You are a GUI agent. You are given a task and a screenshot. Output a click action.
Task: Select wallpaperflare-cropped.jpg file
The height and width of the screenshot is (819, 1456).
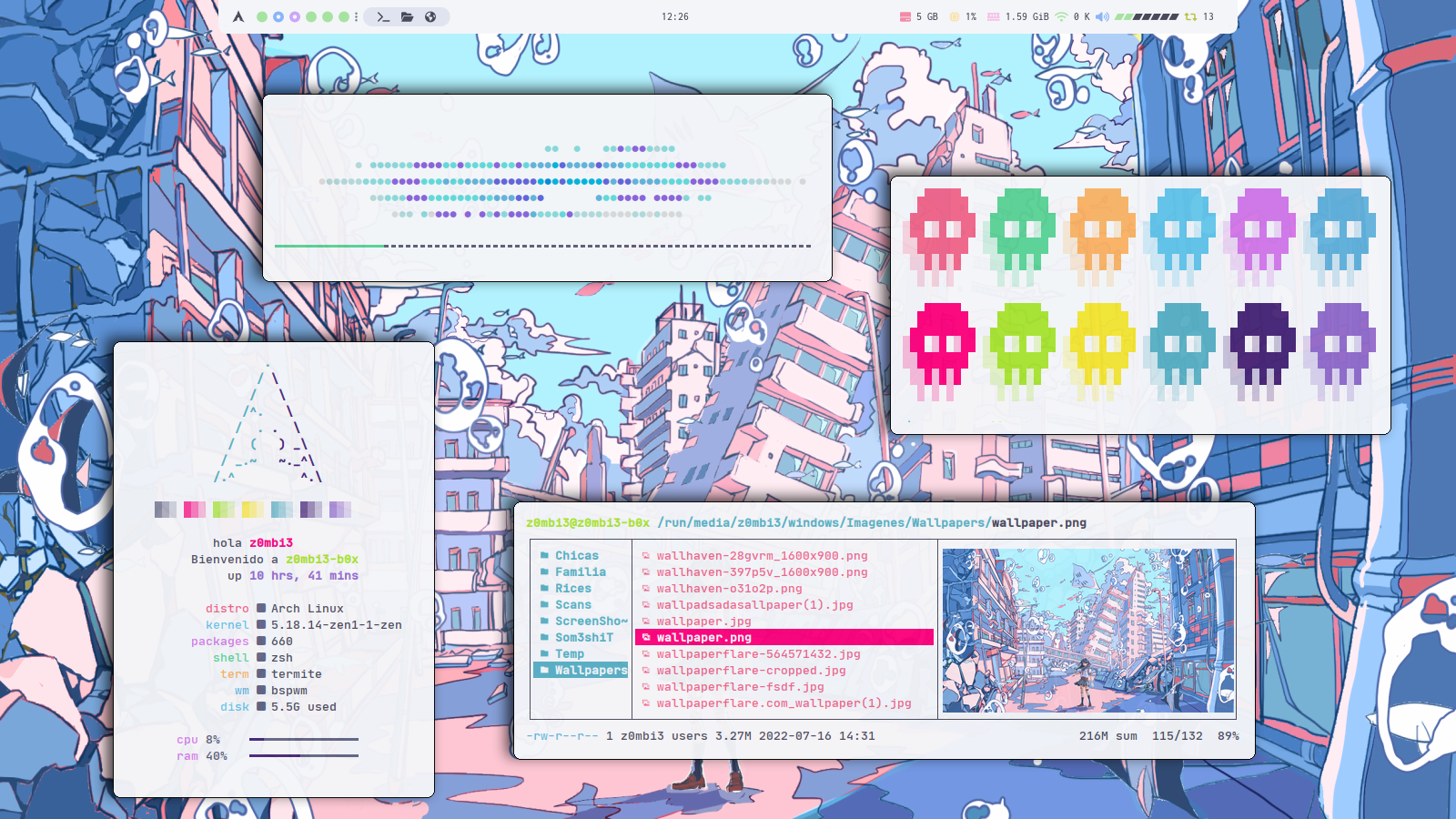[x=751, y=670]
